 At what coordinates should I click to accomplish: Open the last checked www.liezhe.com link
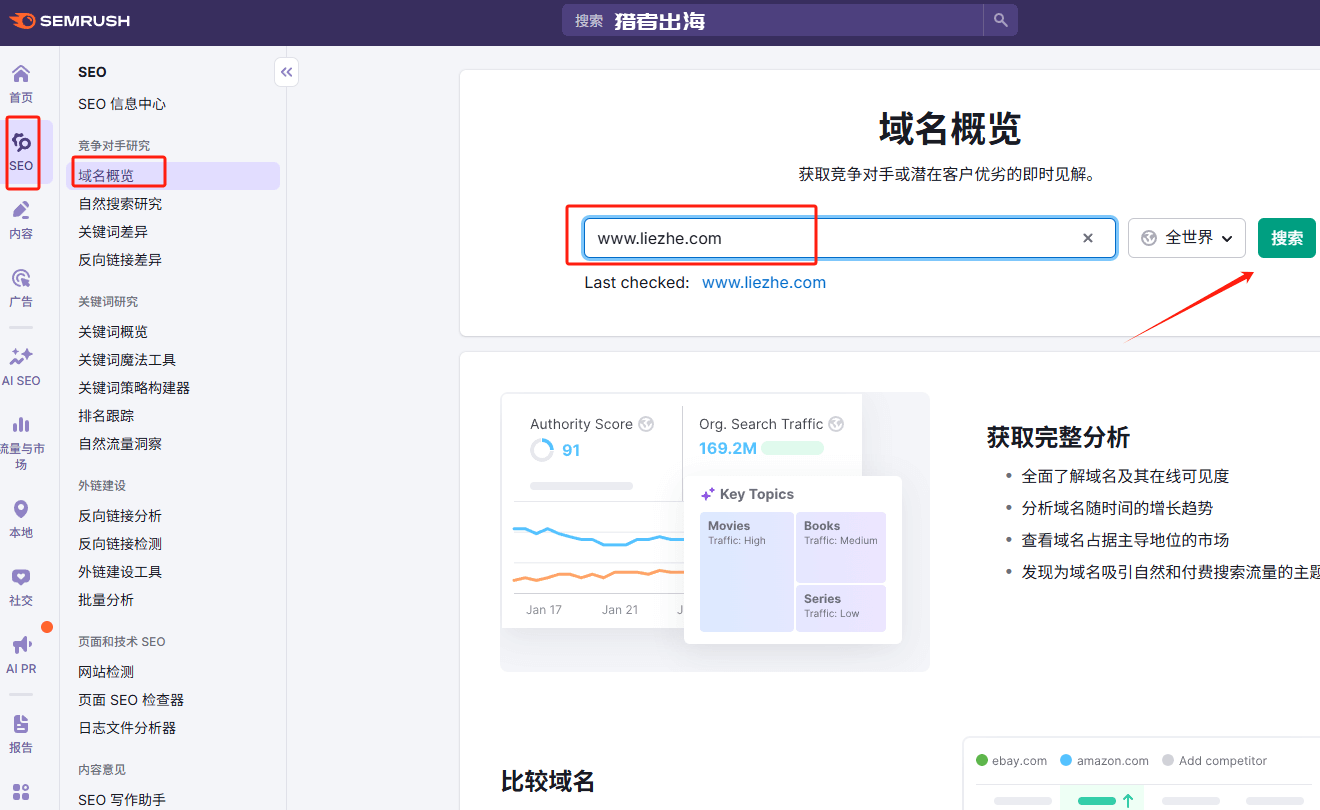[764, 282]
